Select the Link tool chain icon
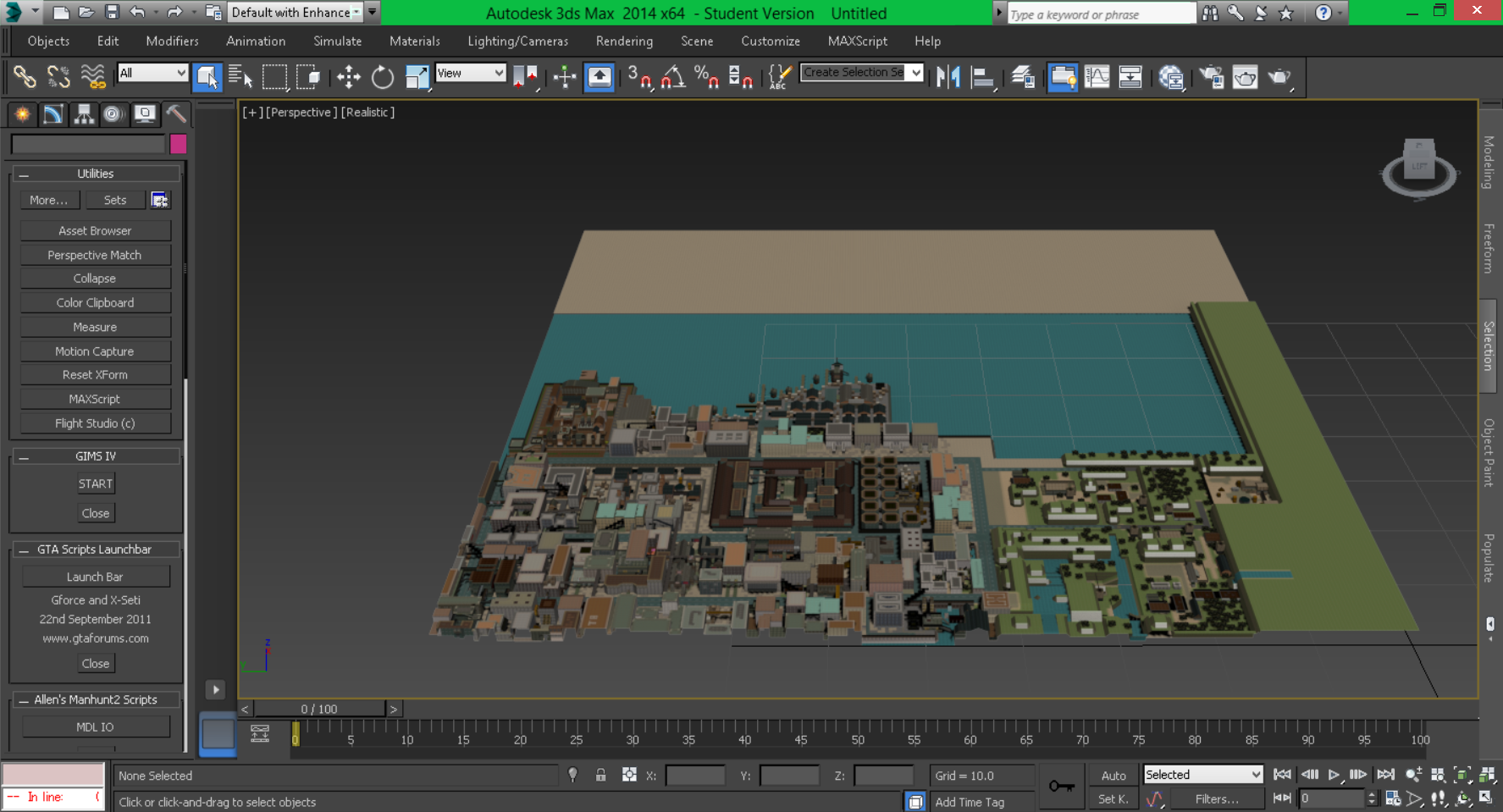 pos(25,77)
